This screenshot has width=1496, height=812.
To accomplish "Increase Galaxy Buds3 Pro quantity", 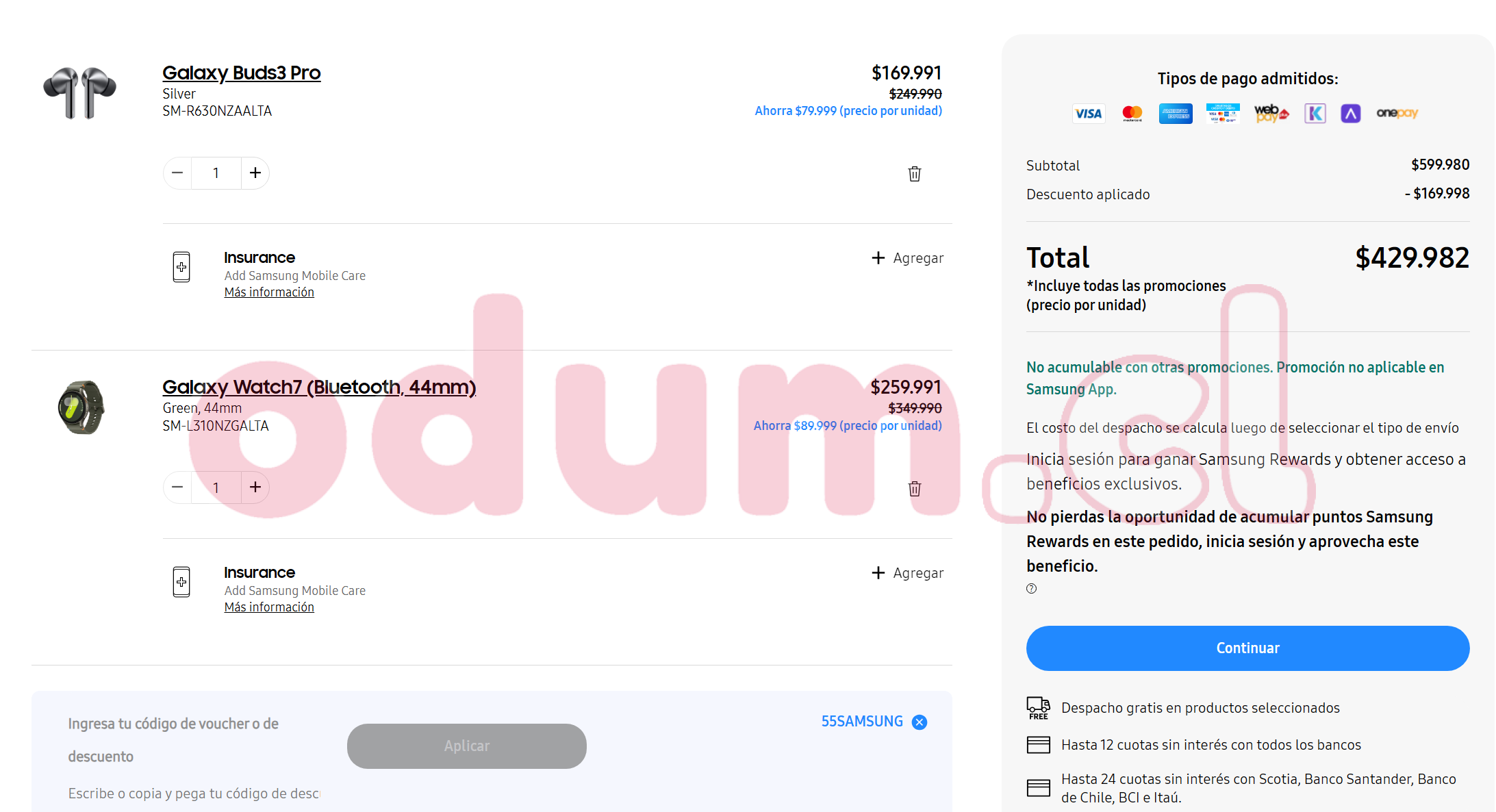I will [255, 173].
